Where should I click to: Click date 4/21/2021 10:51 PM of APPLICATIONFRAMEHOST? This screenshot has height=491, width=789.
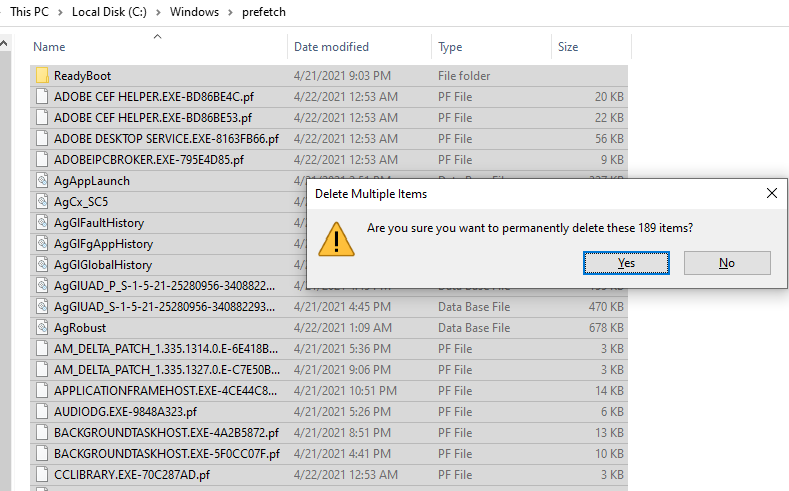tap(345, 391)
